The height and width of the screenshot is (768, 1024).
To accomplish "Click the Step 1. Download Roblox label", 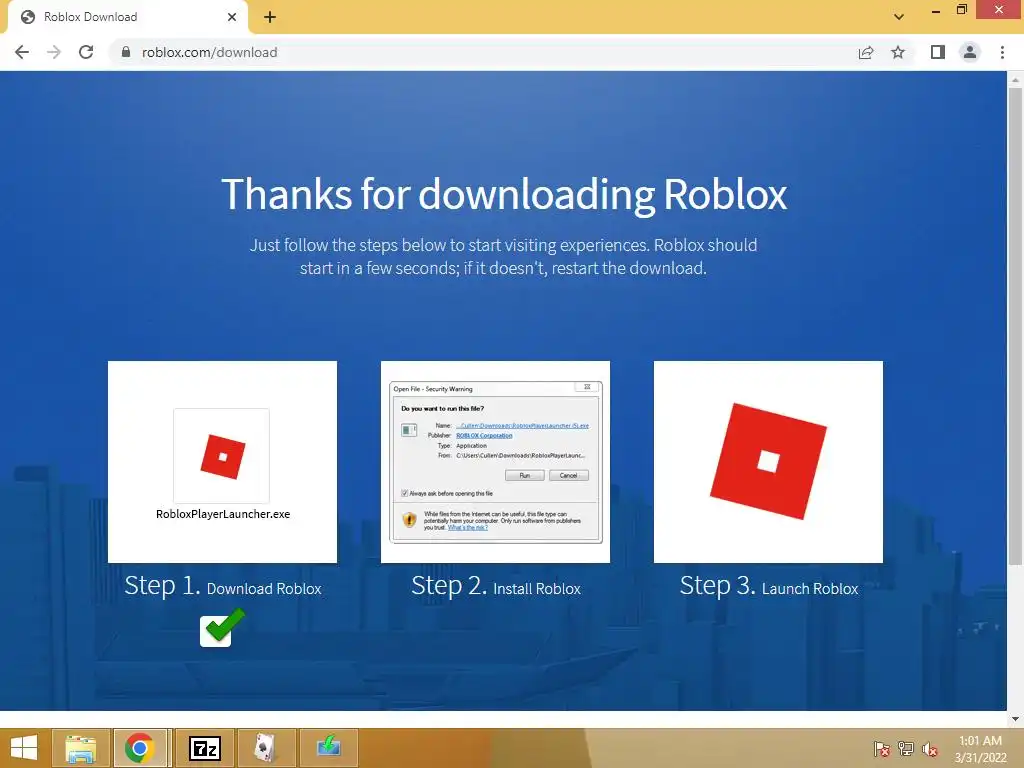I will (223, 586).
